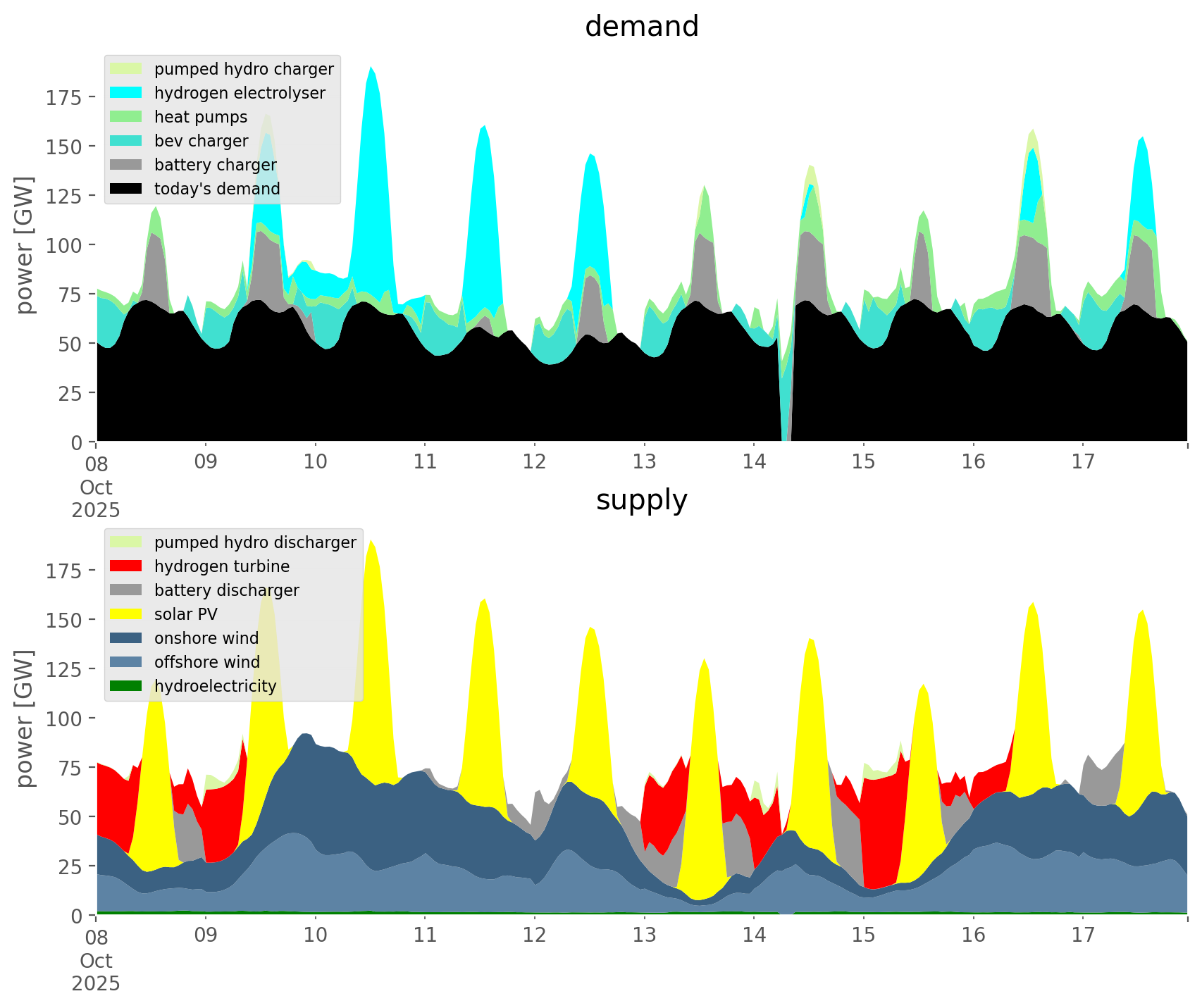The height and width of the screenshot is (1008, 1202).
Task: Select the battery charger legend label
Action: (215, 165)
